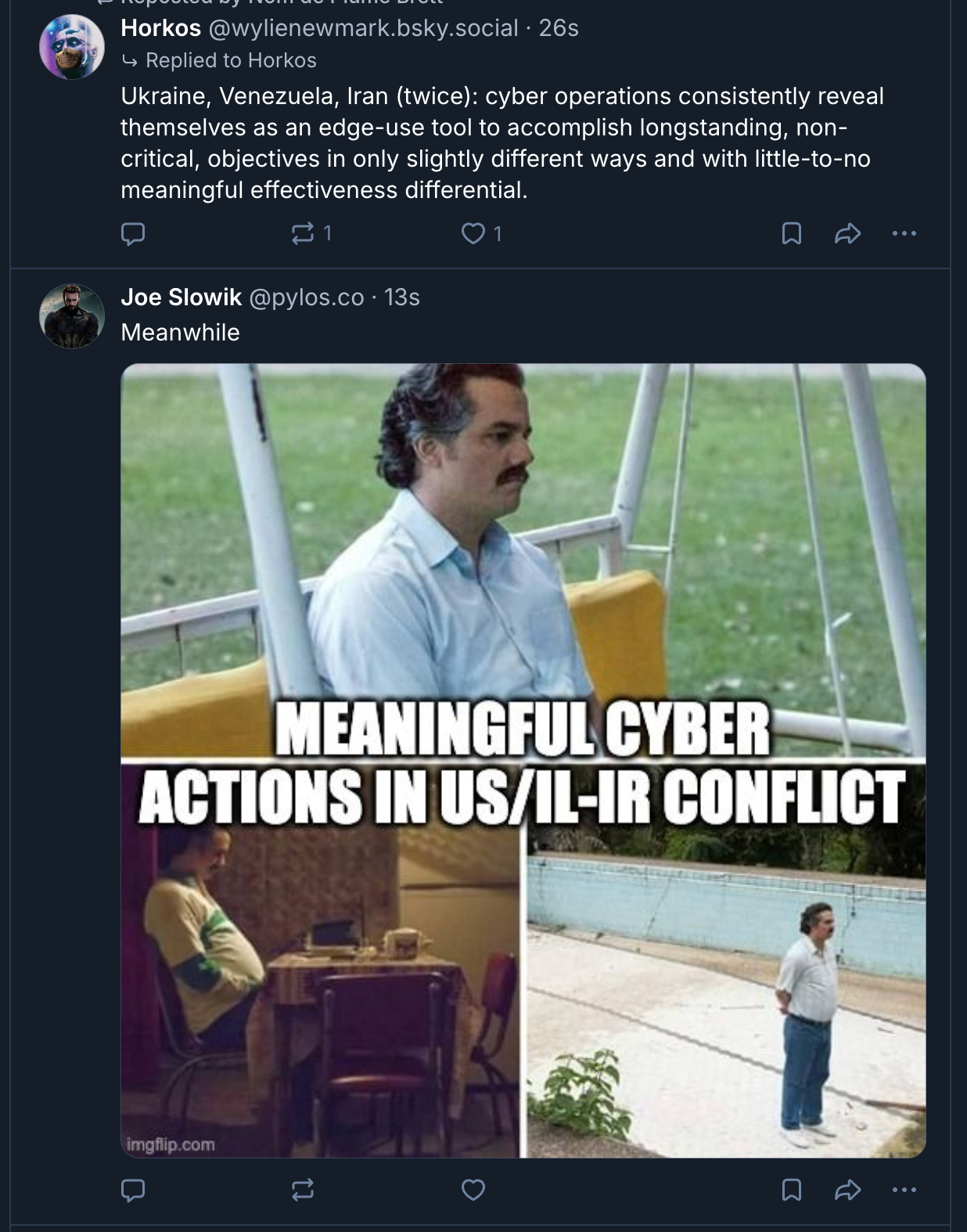Reply to Horkos's cyber operations post

(x=133, y=233)
